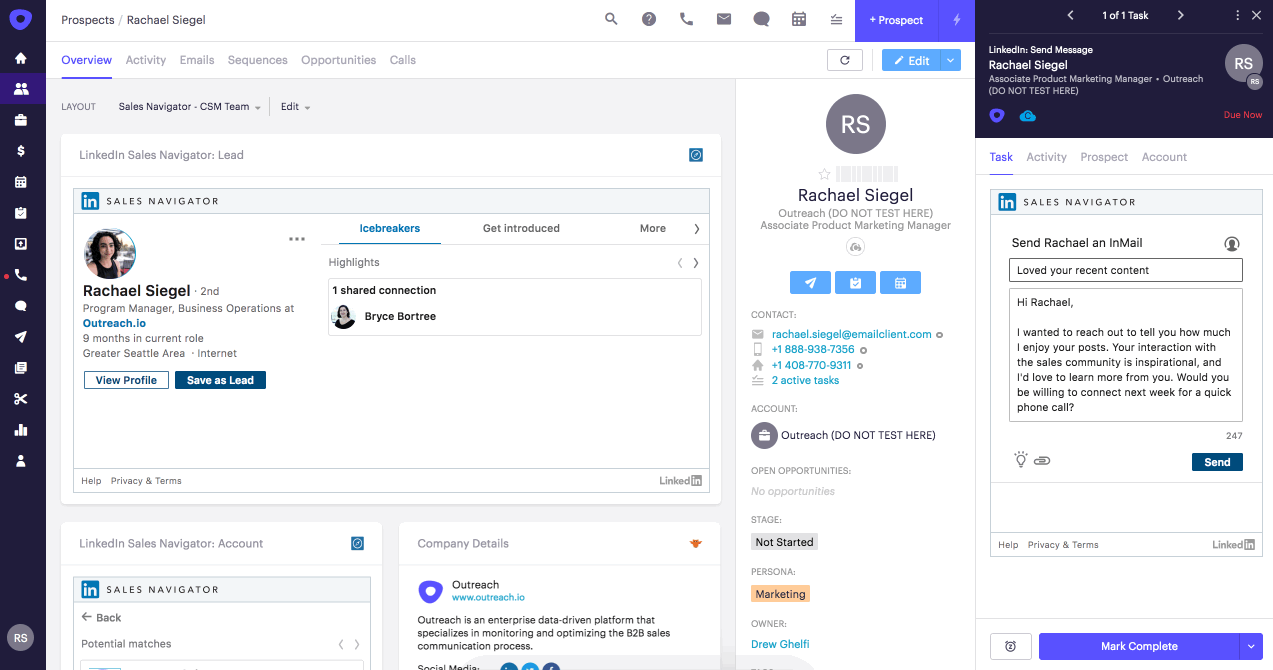Click owner Drew Ghelfi link

(x=780, y=644)
